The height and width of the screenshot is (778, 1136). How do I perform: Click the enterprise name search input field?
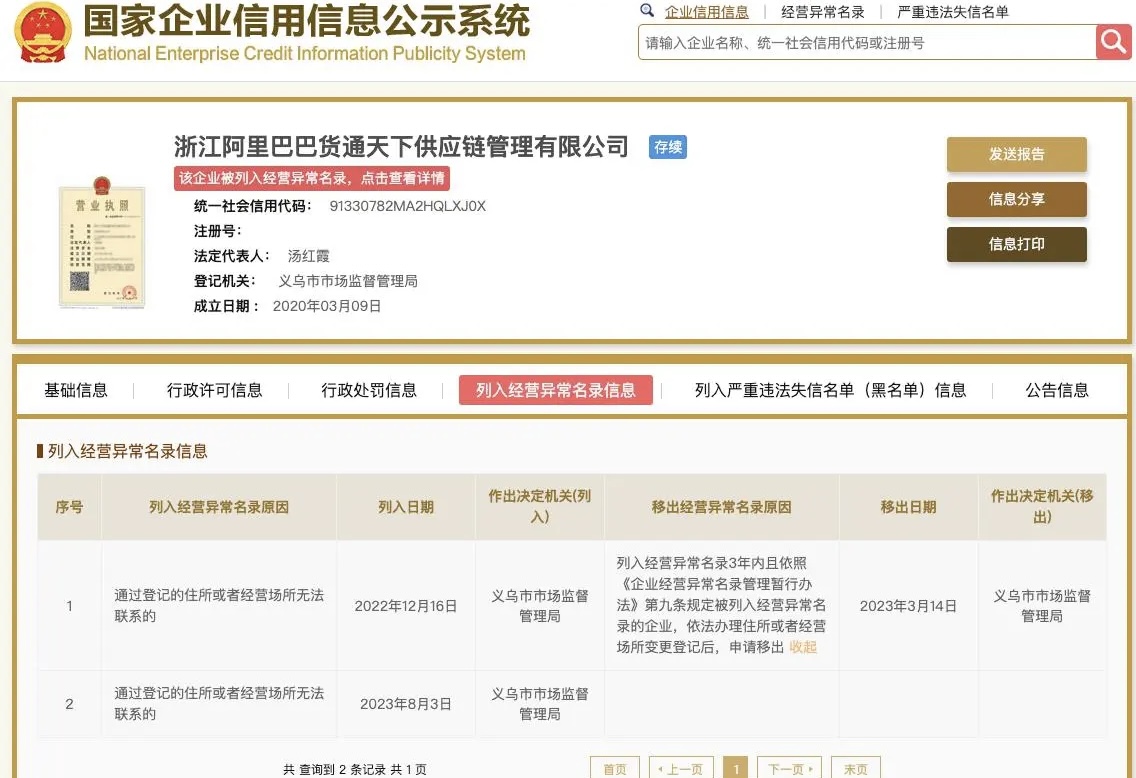click(867, 42)
